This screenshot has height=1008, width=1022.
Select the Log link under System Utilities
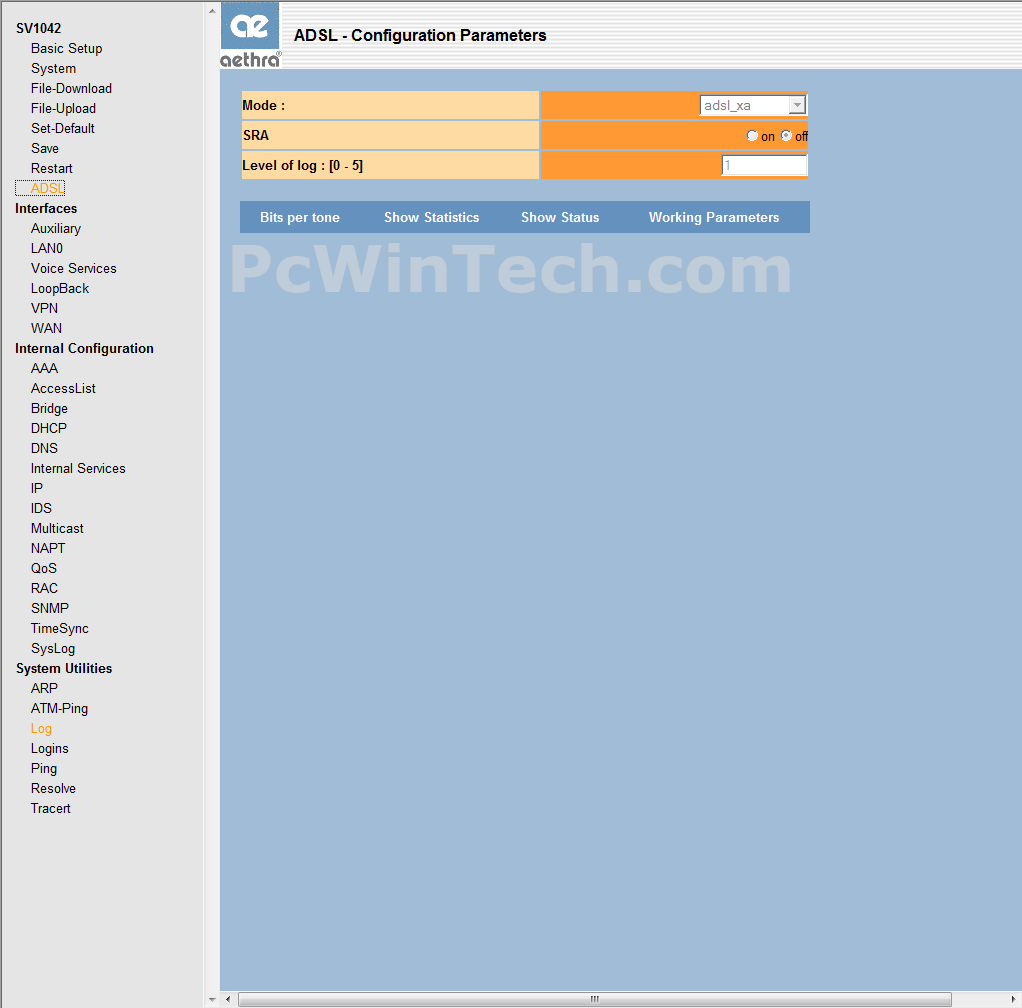point(41,728)
